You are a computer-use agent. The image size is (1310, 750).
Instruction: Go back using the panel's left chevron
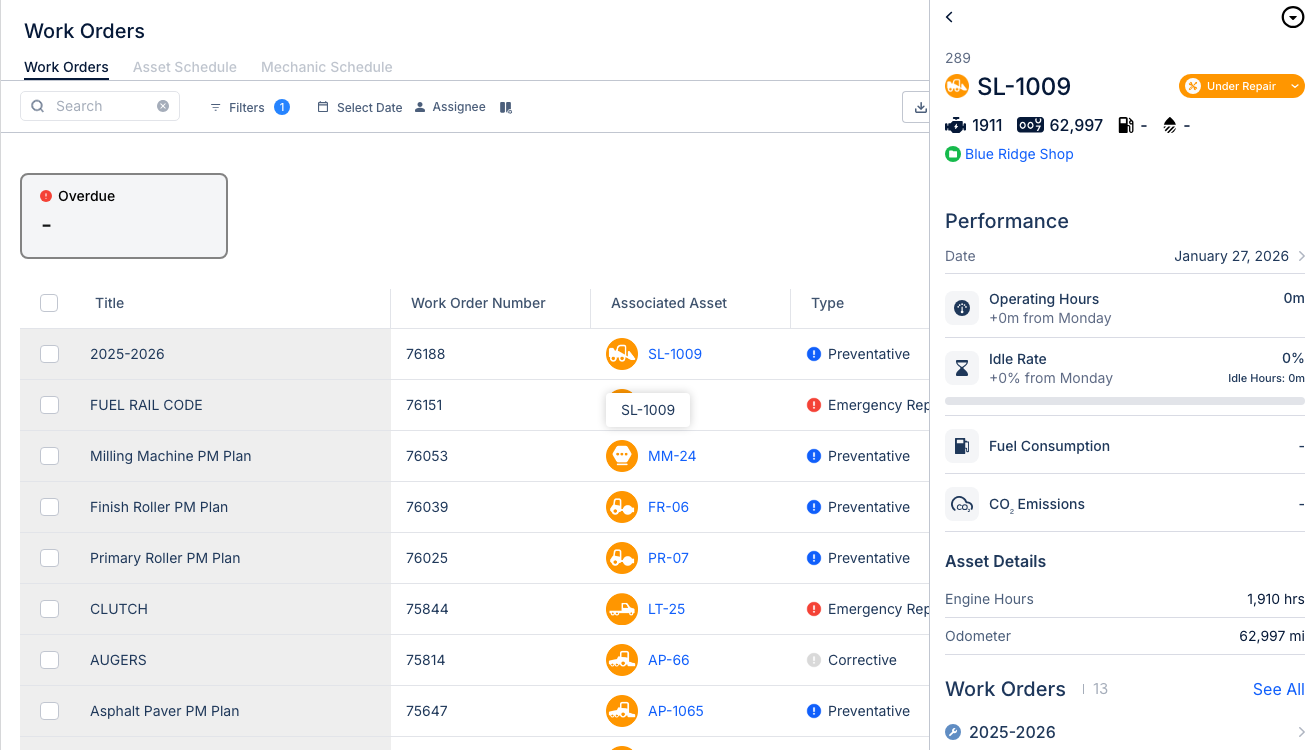coord(949,17)
